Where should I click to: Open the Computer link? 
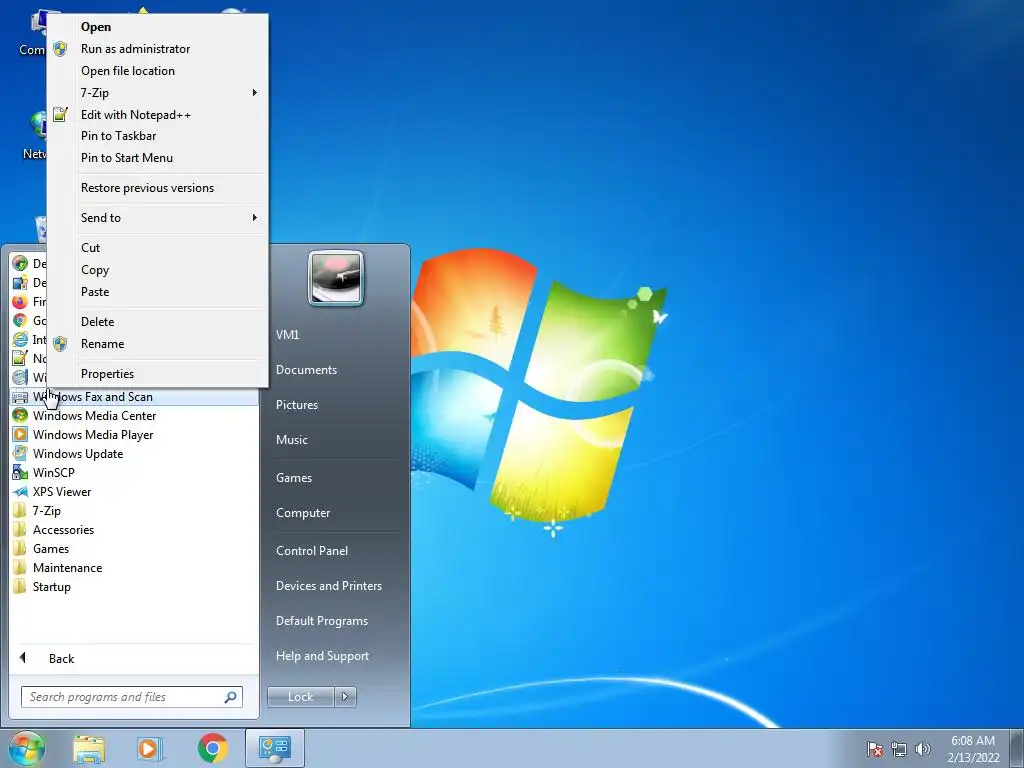point(303,513)
